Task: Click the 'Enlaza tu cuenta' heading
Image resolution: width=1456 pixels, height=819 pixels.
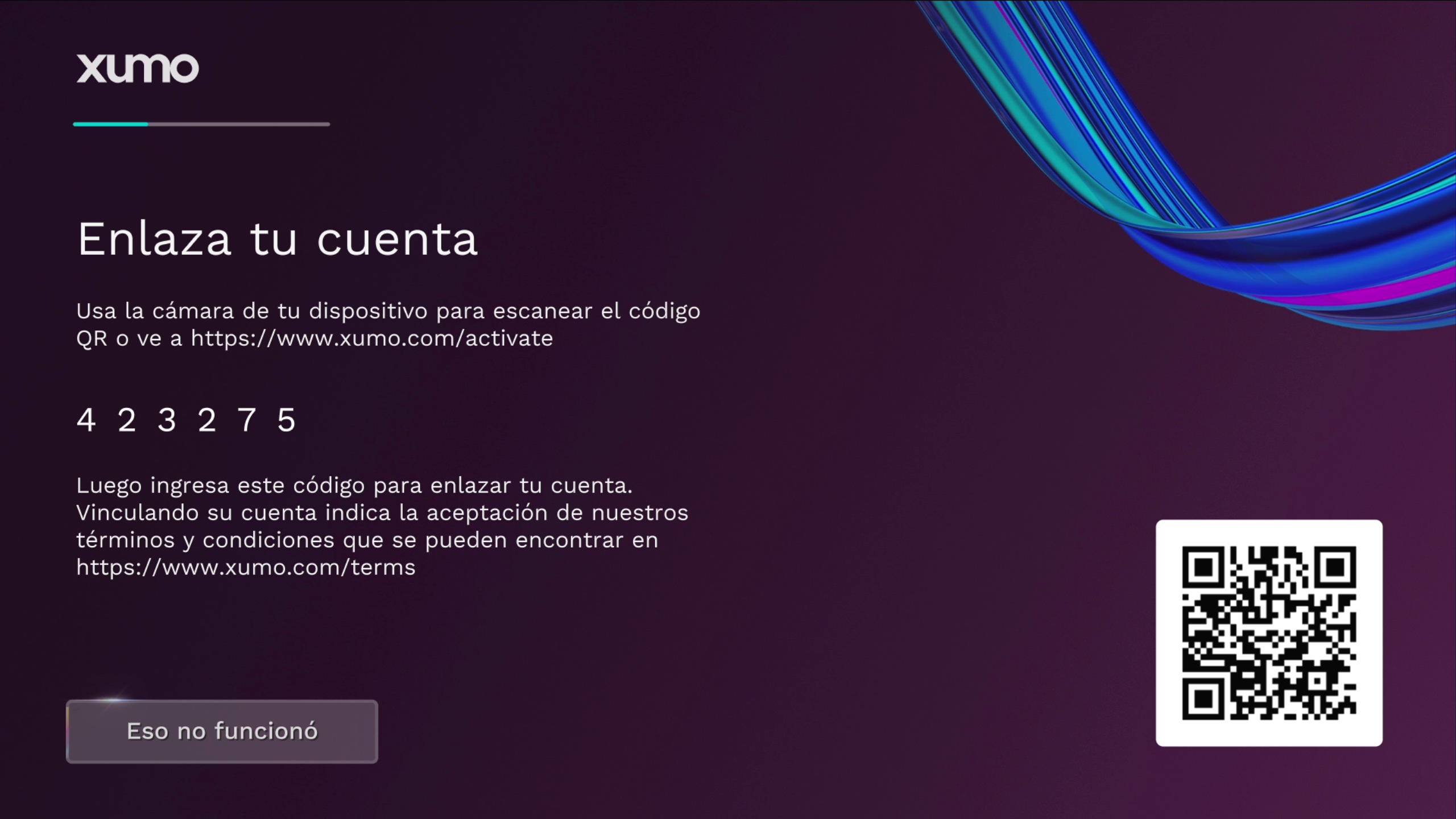Action: pos(277,239)
